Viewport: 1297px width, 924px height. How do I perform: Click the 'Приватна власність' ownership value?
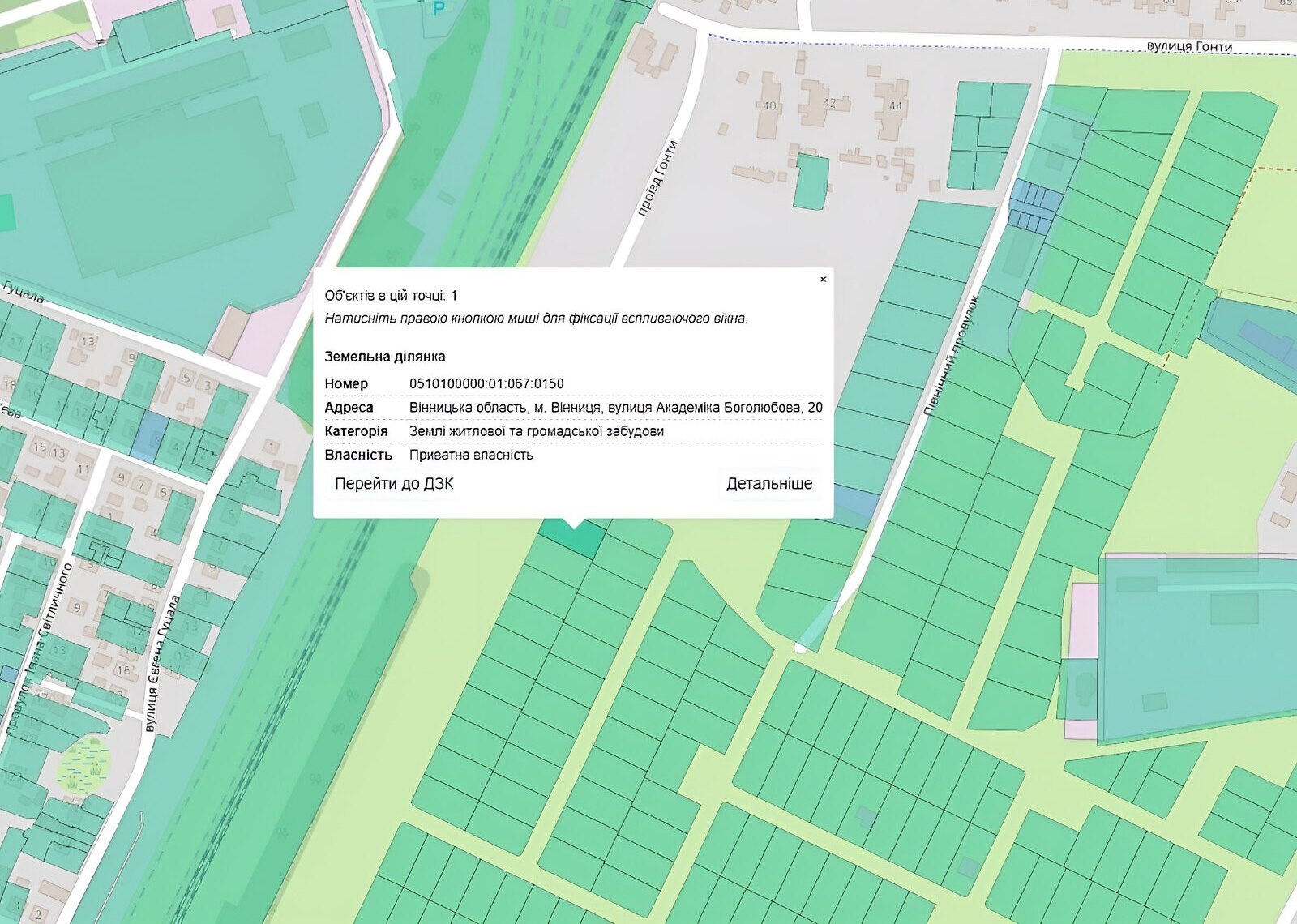click(x=471, y=455)
